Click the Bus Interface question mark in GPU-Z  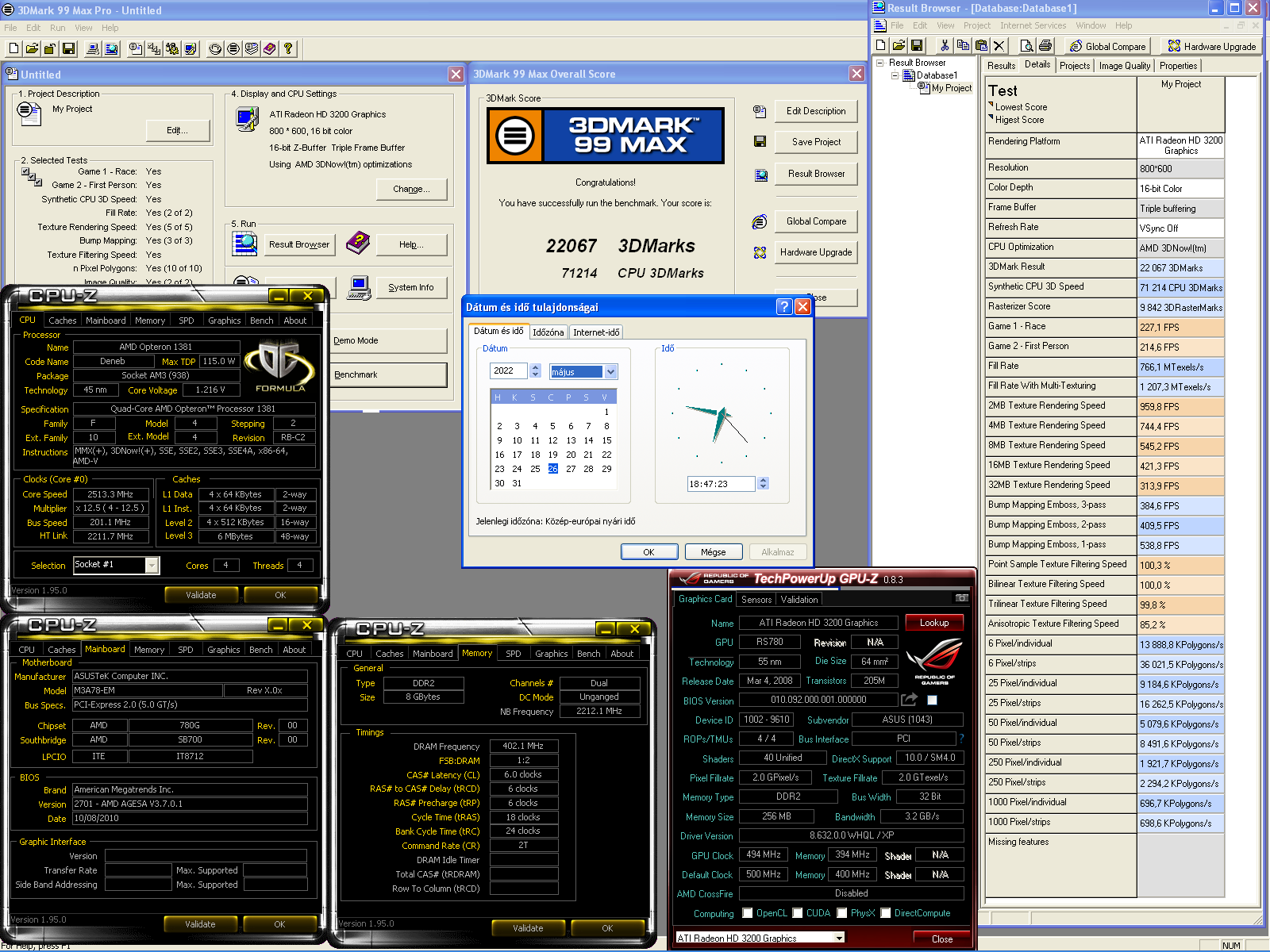click(x=961, y=739)
